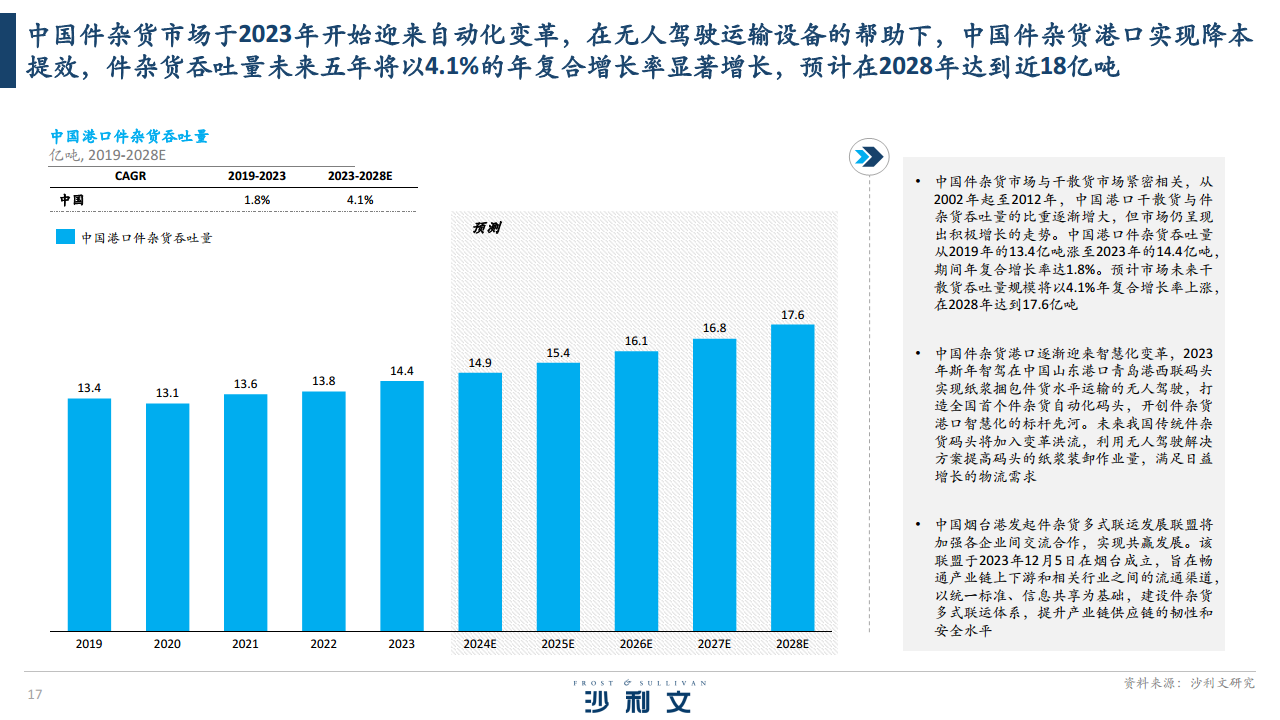The width and height of the screenshot is (1280, 720).
Task: Click the chart title 中国港口件杂货吞吐量
Action: click(x=129, y=137)
